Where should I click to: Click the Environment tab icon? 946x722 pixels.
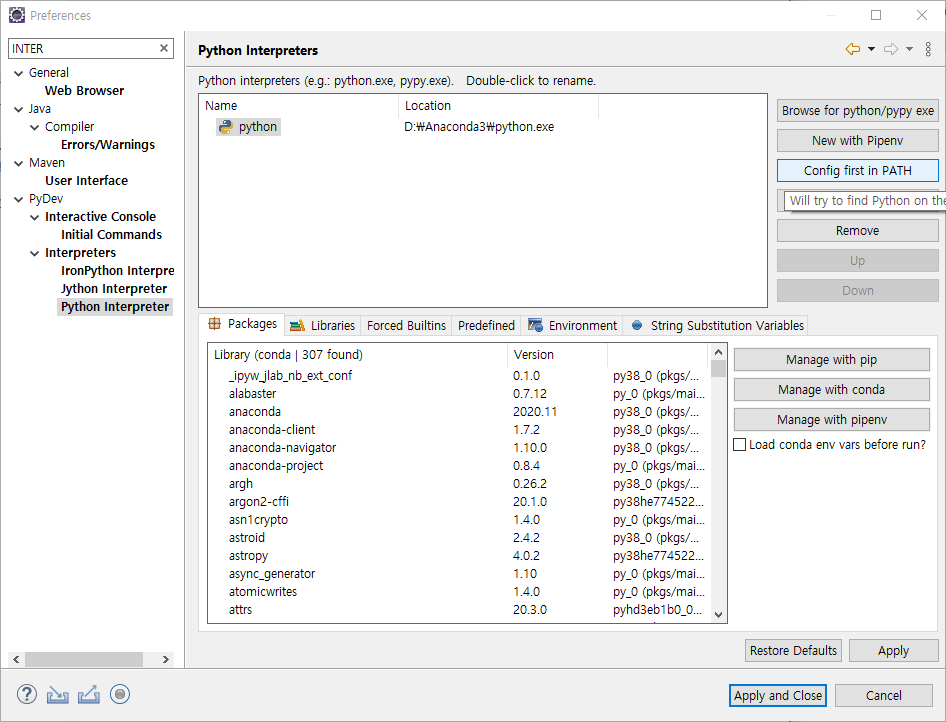pyautogui.click(x=535, y=326)
